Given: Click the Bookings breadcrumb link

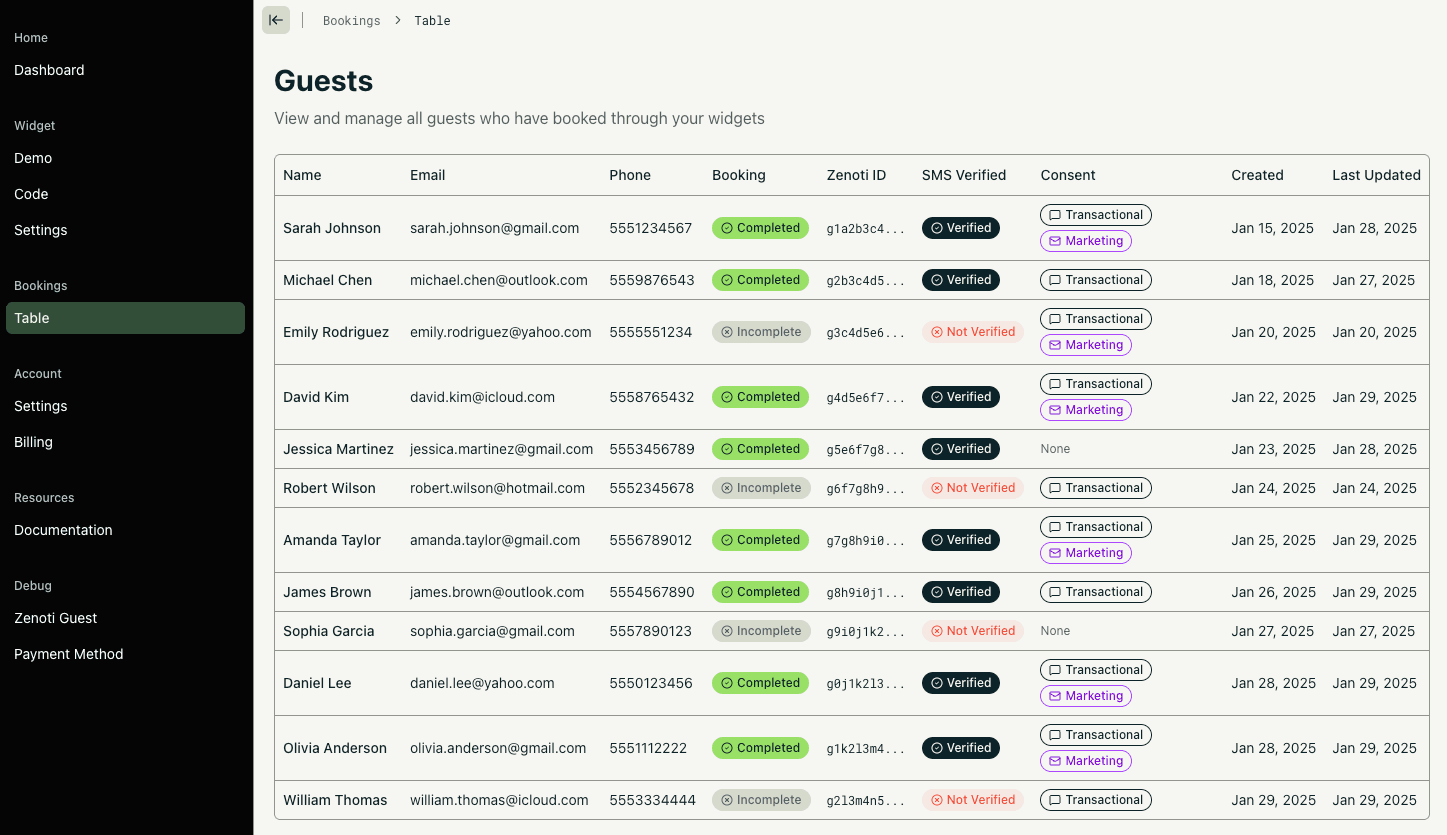Looking at the screenshot, I should (351, 21).
